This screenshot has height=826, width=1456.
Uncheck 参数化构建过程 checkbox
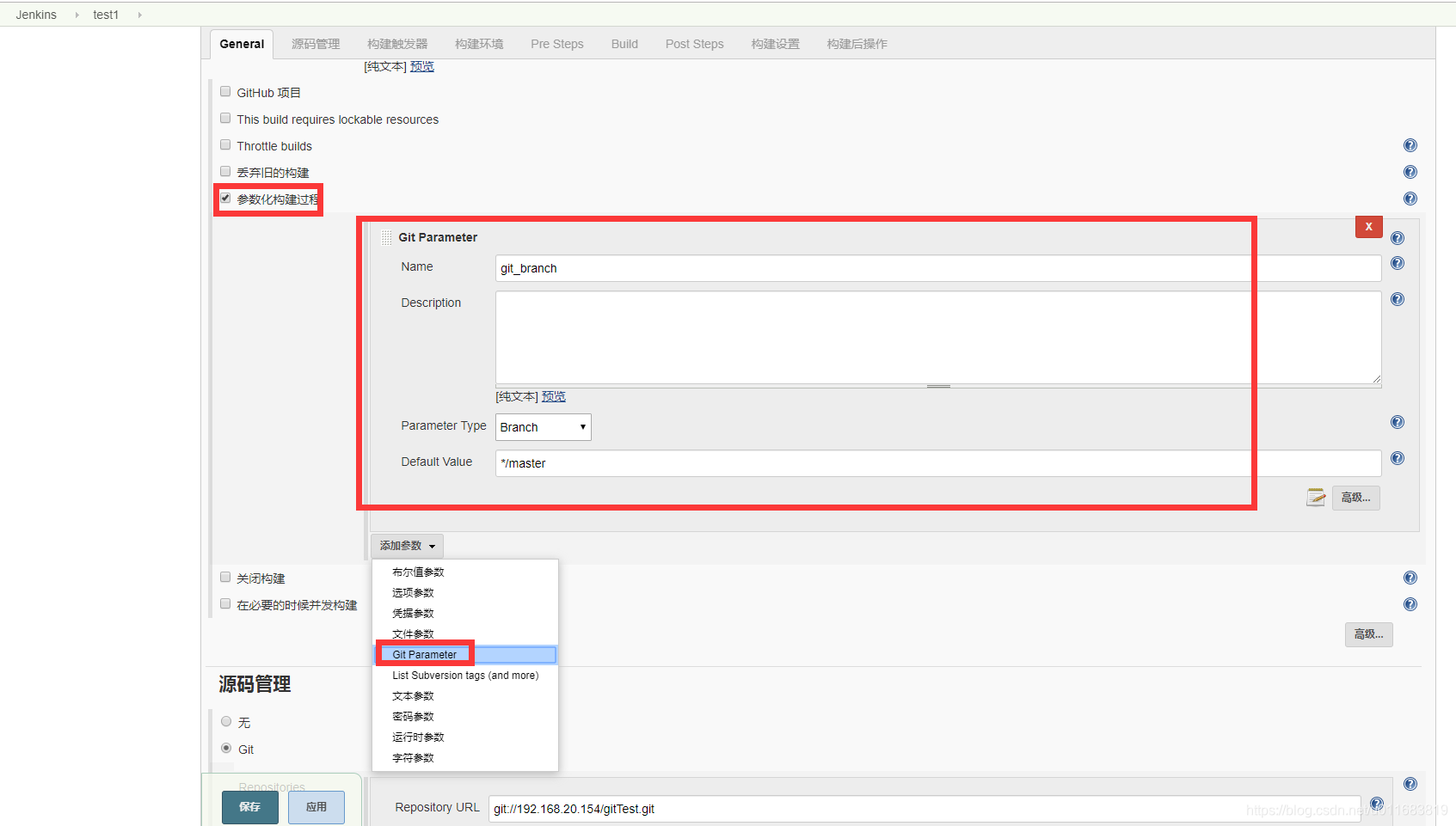225,198
